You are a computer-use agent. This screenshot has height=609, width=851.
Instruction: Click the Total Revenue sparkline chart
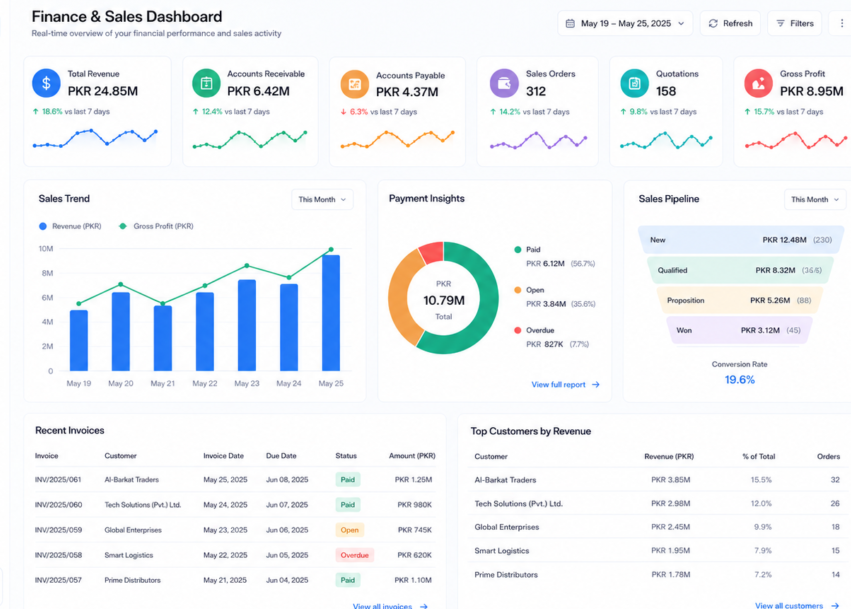pyautogui.click(x=95, y=138)
